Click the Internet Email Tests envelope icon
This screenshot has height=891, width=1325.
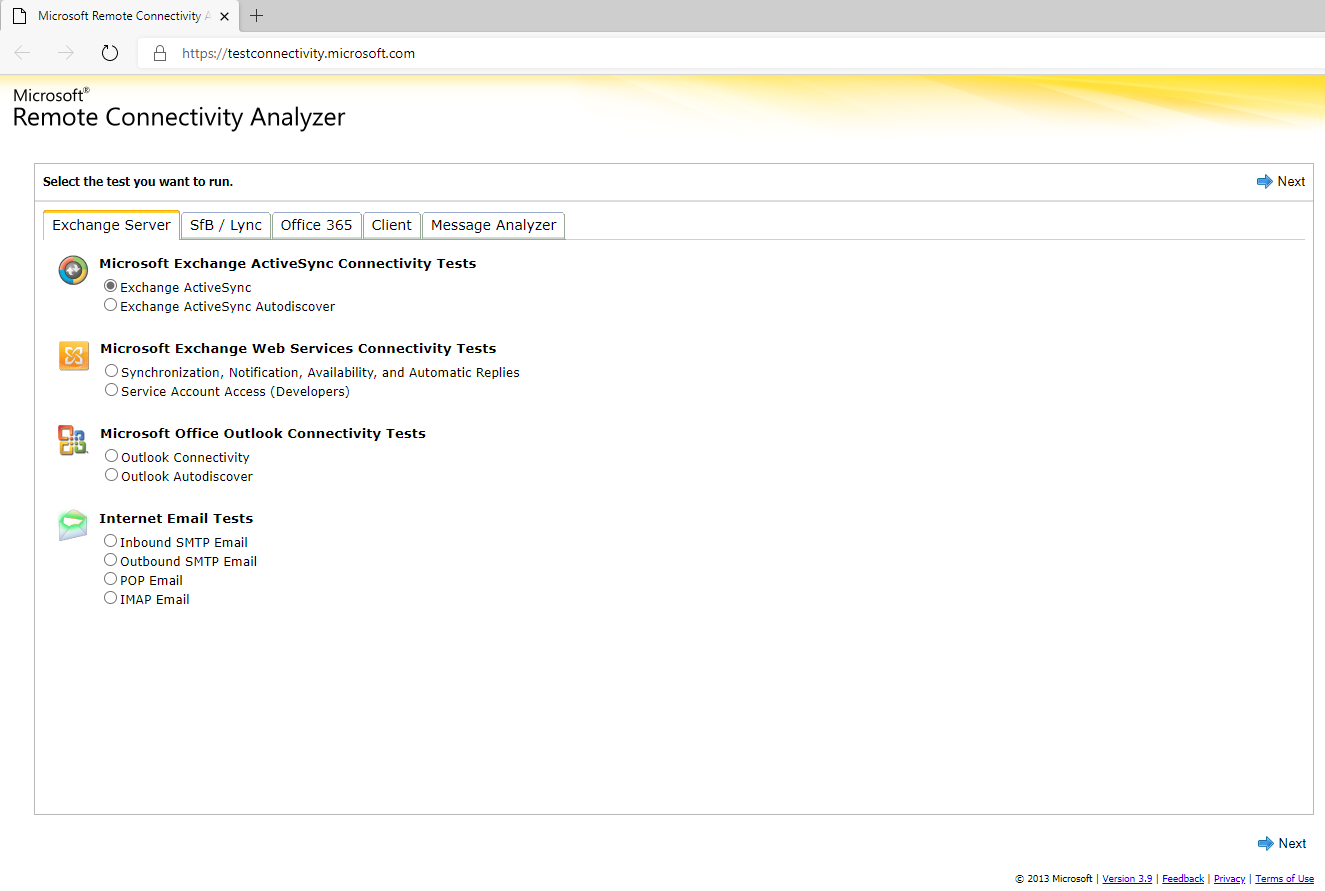73,525
